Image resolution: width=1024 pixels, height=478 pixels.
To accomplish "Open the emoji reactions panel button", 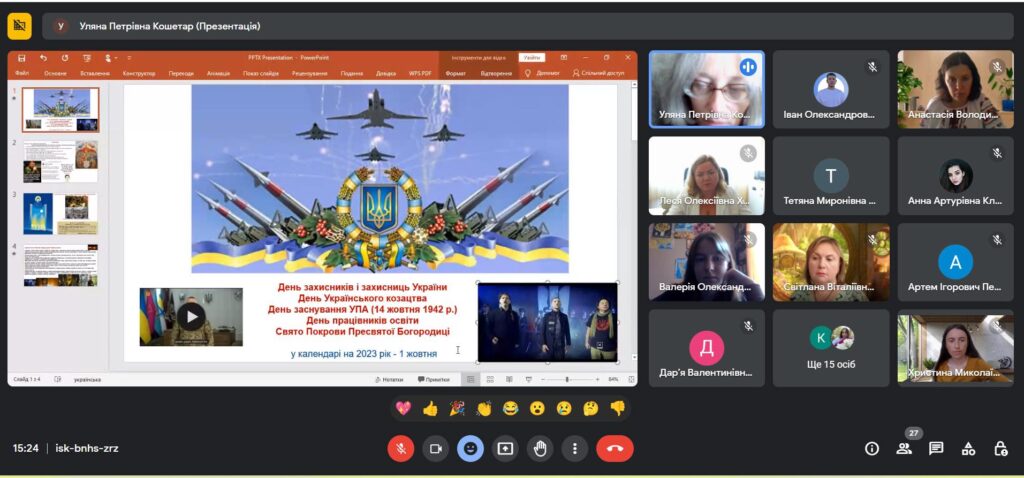I will 471,449.
